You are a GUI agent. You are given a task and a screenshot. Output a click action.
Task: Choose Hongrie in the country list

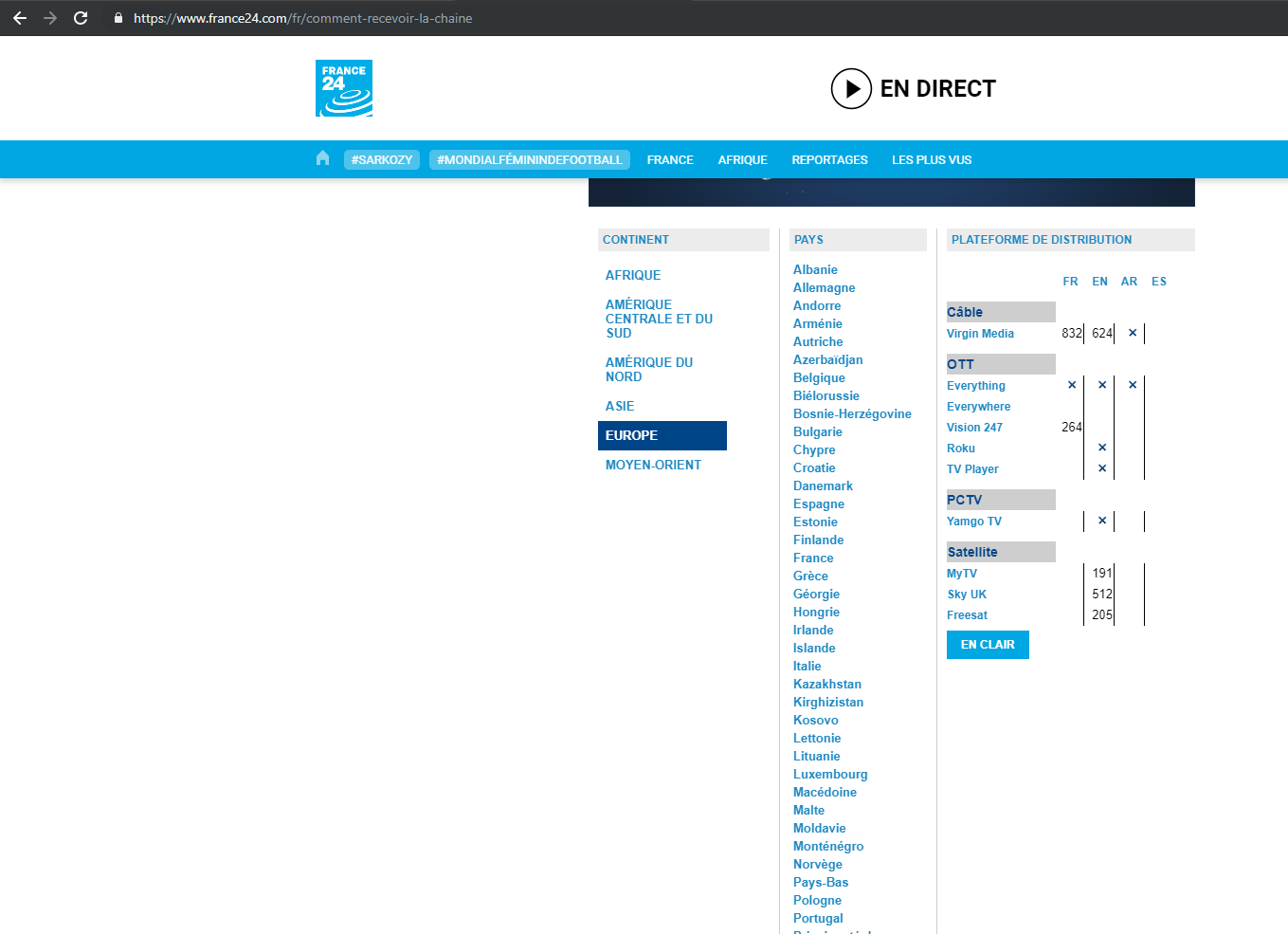(x=816, y=612)
